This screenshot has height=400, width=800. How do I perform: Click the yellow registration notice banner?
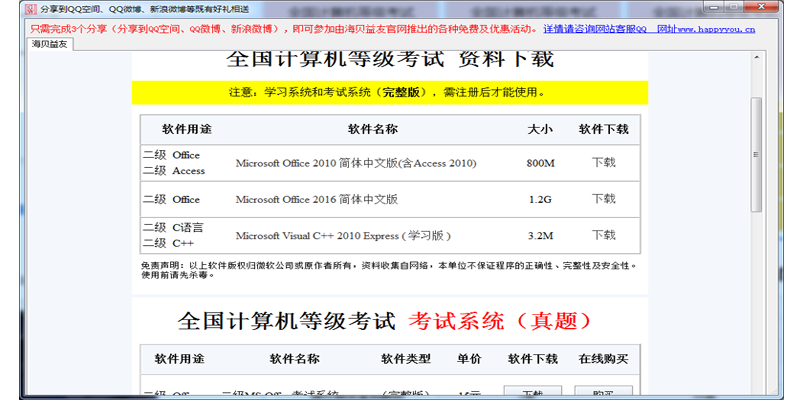tap(390, 93)
